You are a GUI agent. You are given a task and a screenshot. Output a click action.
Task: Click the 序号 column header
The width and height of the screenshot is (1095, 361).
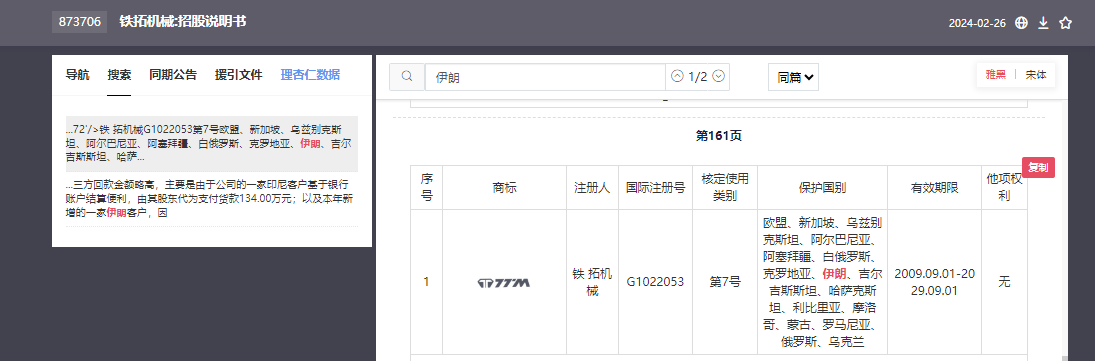(x=427, y=187)
